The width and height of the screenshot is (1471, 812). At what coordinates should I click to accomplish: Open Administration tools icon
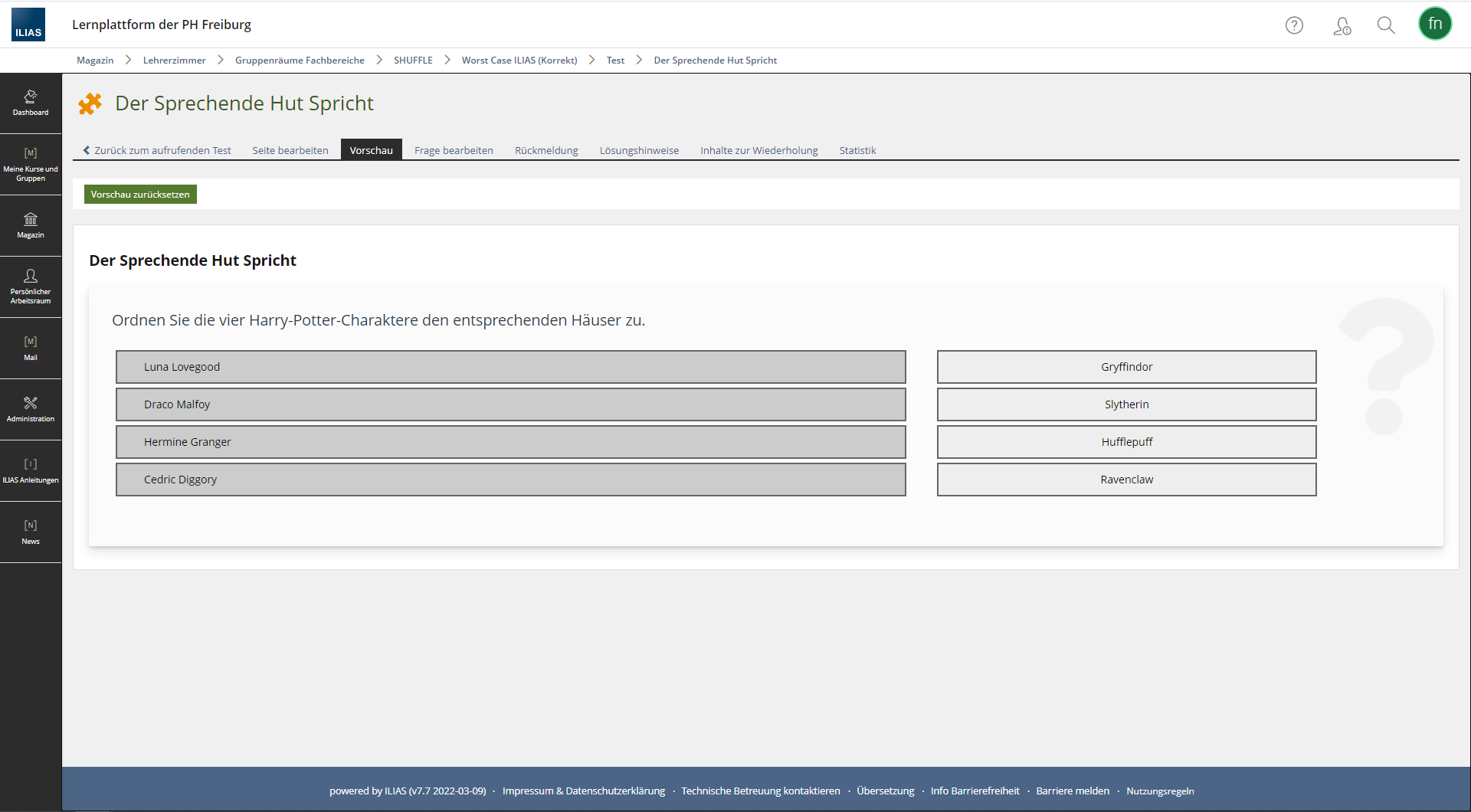pos(31,409)
